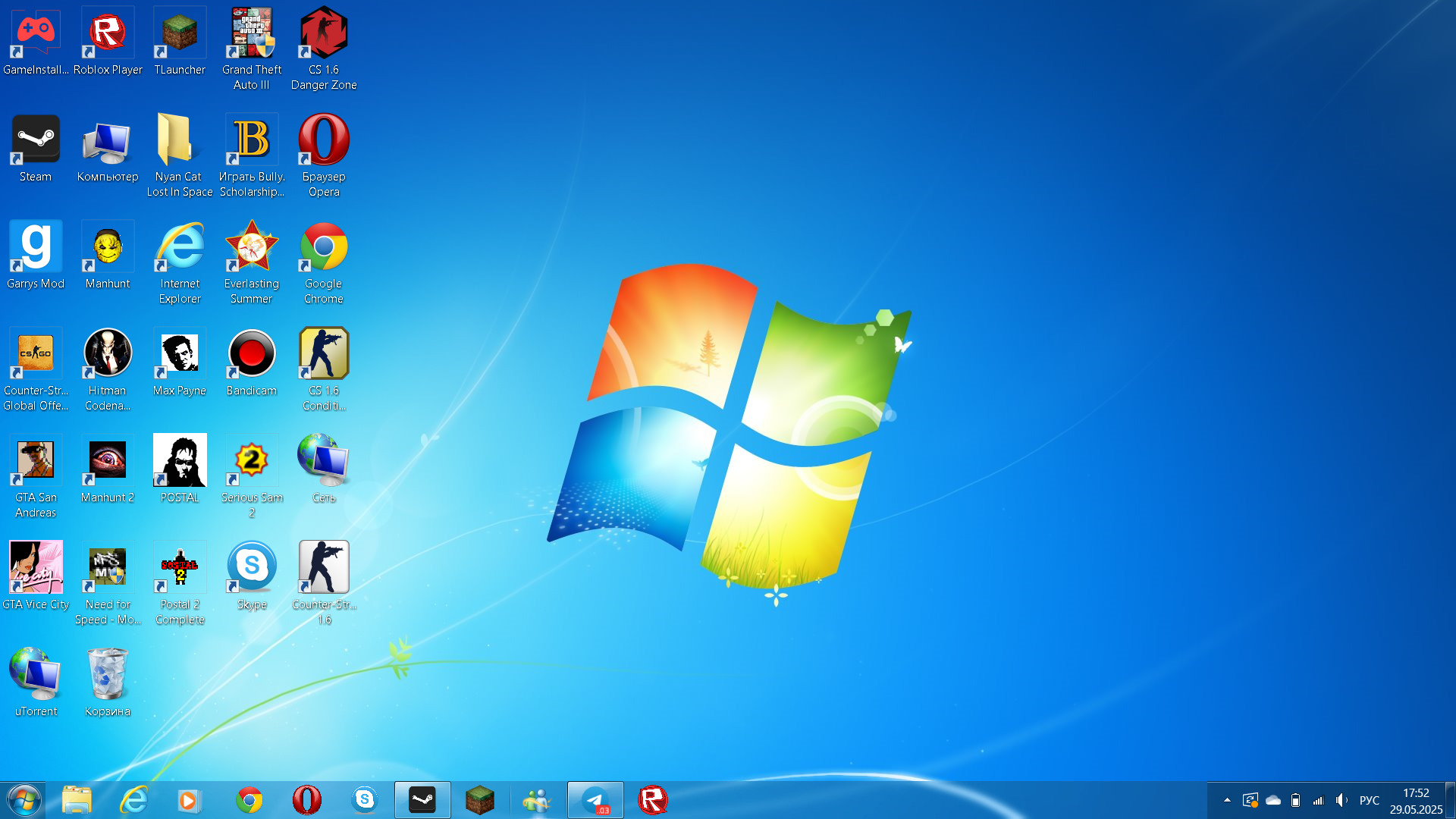
Task: Open the volume speaker tray icon
Action: pyautogui.click(x=1341, y=800)
